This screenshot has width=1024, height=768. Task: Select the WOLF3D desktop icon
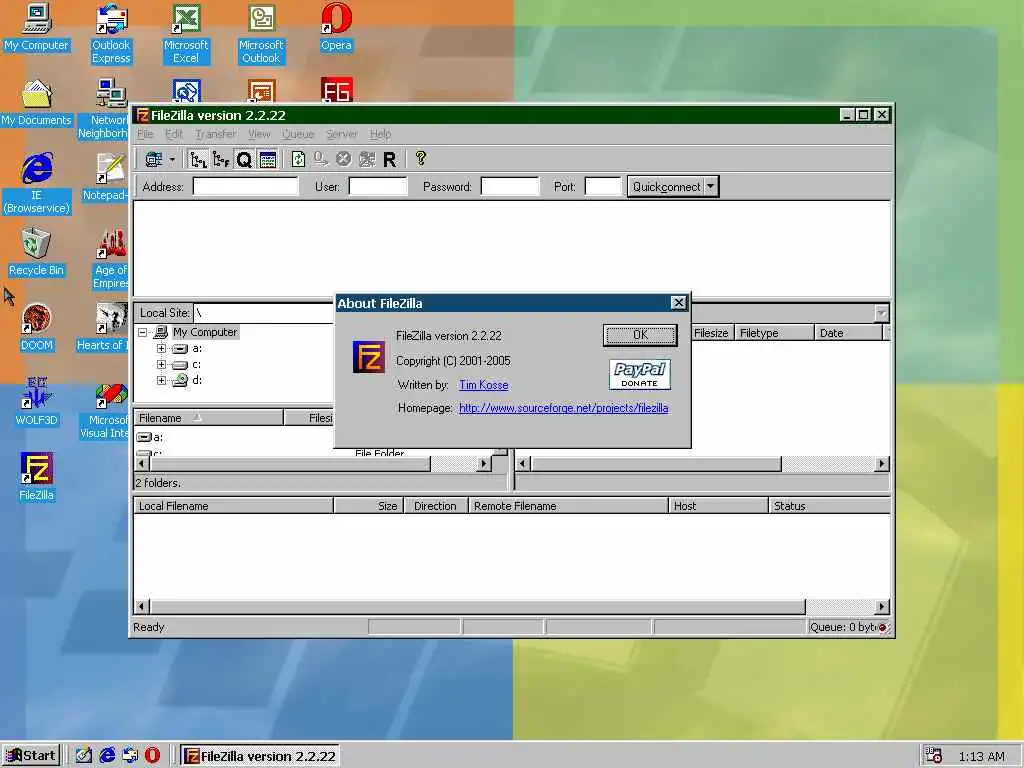[36, 402]
